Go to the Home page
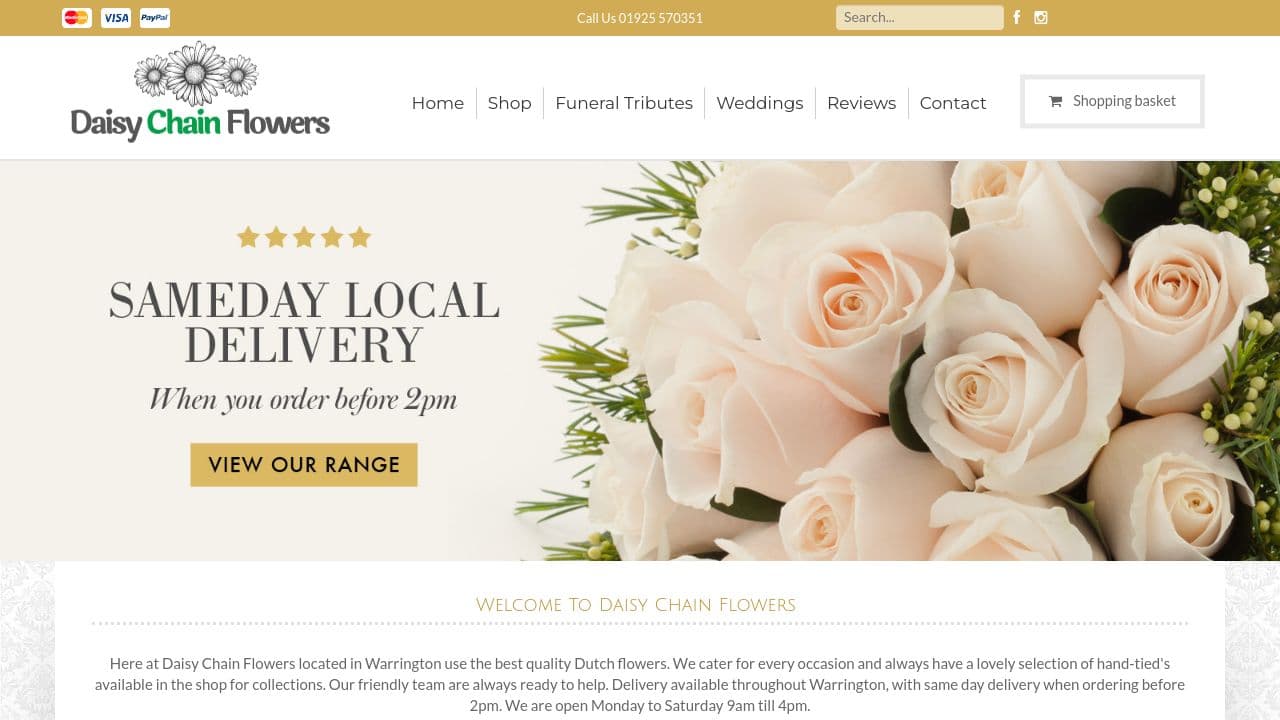Viewport: 1280px width, 720px height. tap(438, 103)
